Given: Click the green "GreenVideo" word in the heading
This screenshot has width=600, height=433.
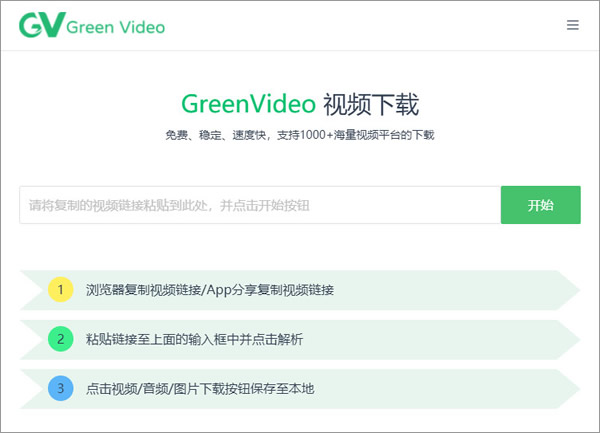Looking at the screenshot, I should coord(248,104).
